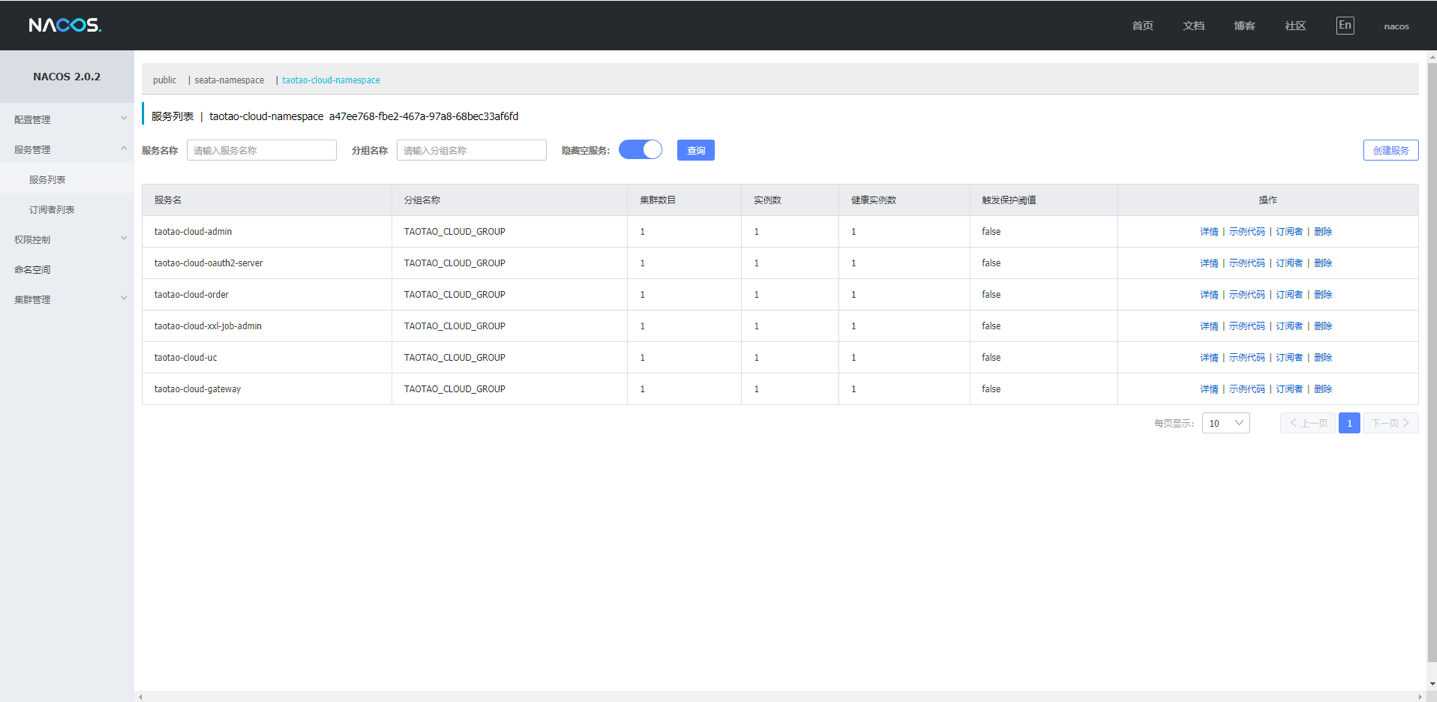Open 详情 for taotao-cloud-gateway
Screen dimensions: 1437x702
click(1209, 389)
